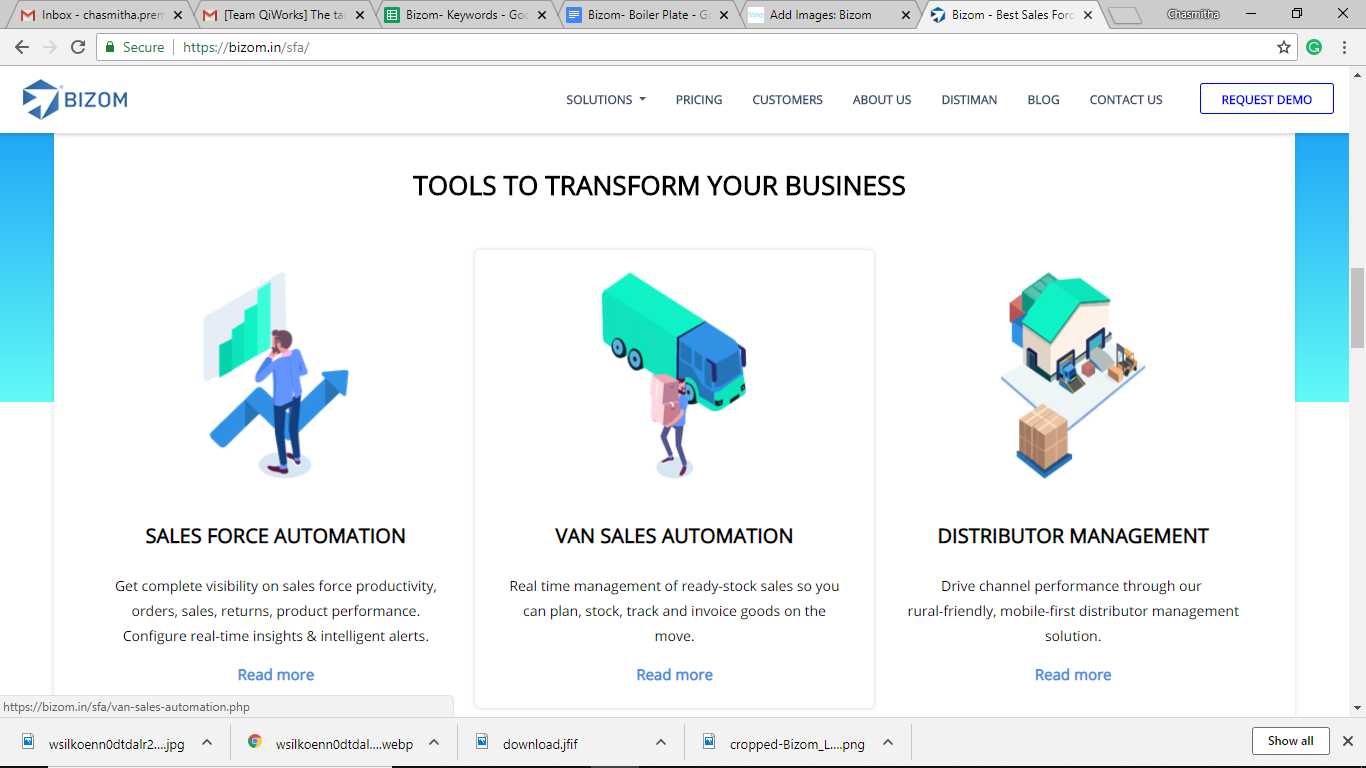Open About Us in the navigation
1366x768 pixels.
pos(882,100)
